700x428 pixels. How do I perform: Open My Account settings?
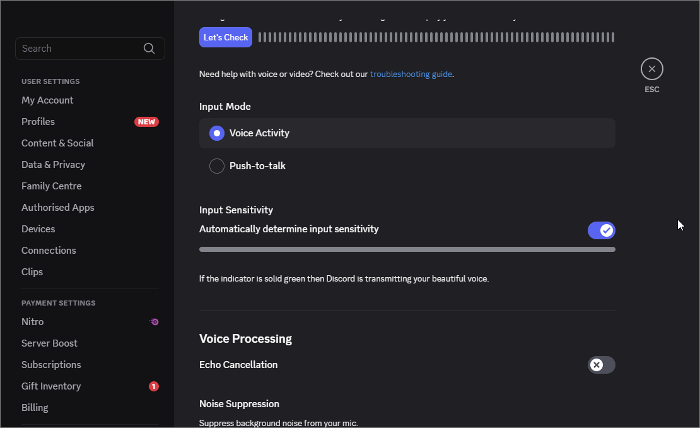tap(47, 100)
